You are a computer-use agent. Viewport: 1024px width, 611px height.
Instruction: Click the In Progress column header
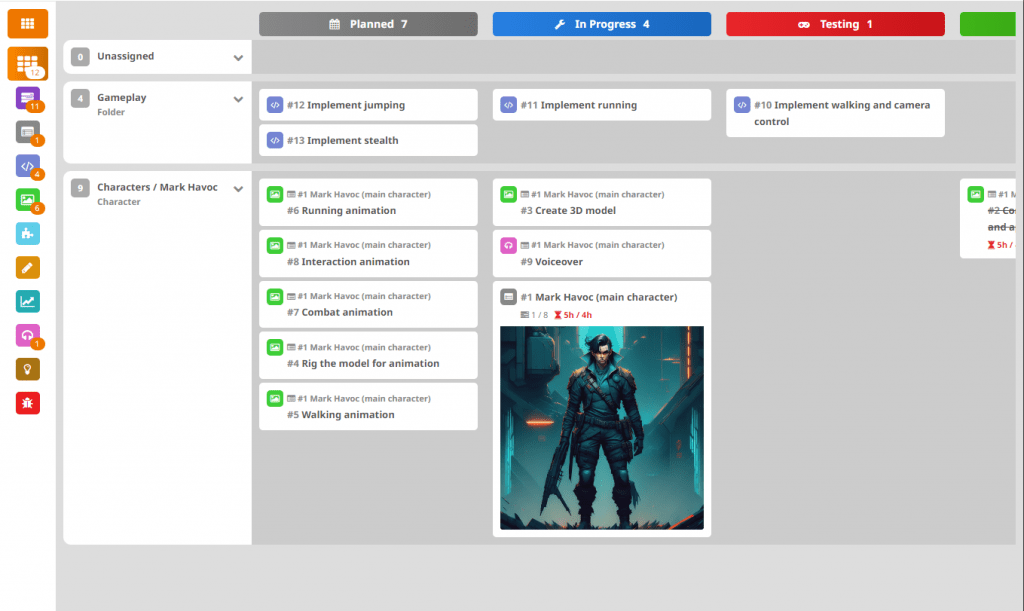601,24
